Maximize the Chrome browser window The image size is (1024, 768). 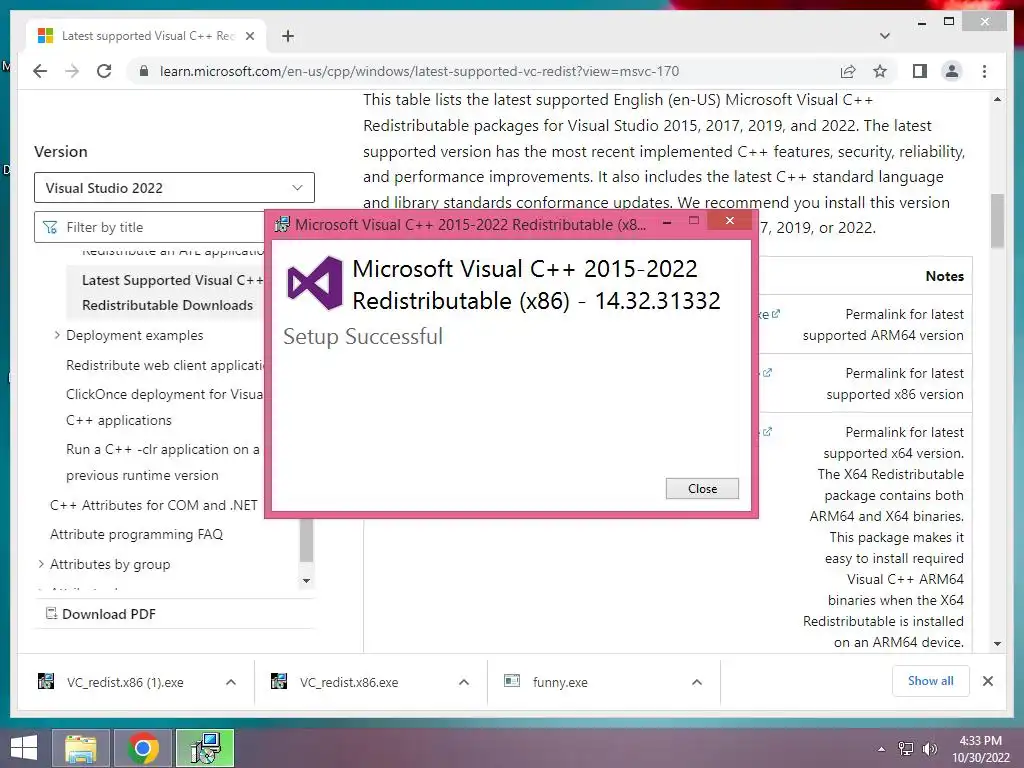pyautogui.click(x=949, y=22)
